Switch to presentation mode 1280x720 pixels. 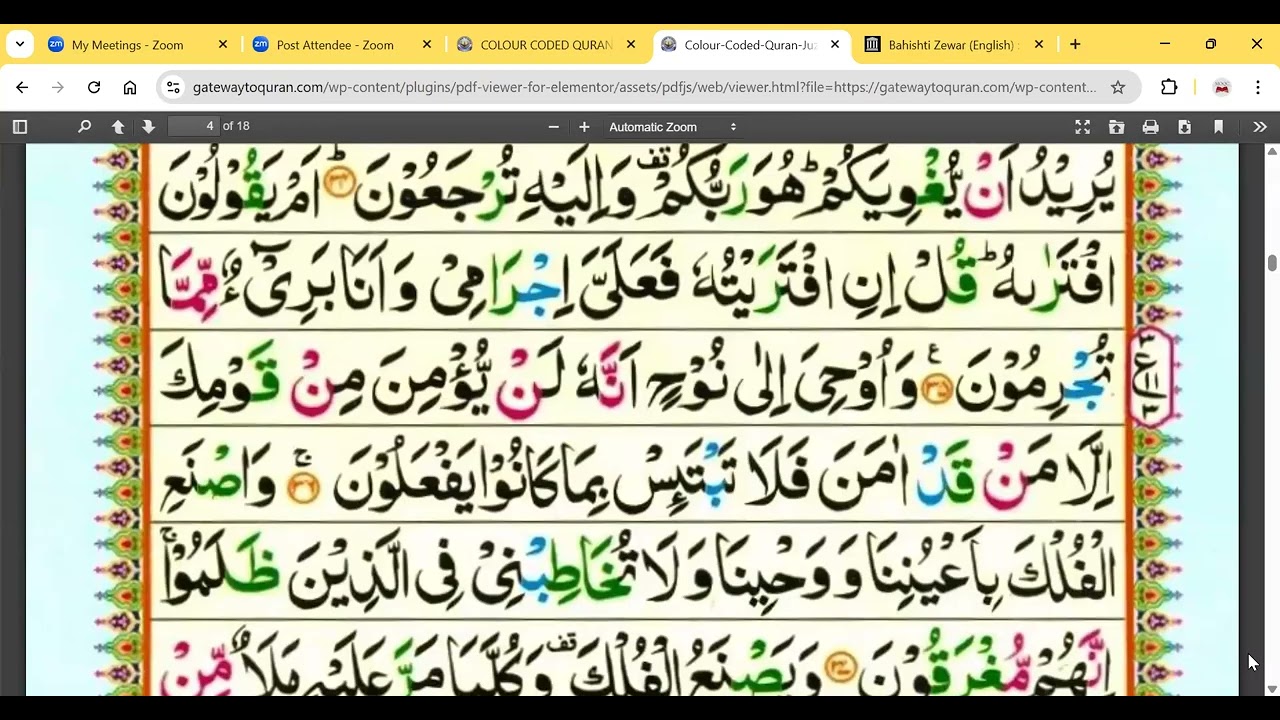coord(1082,127)
